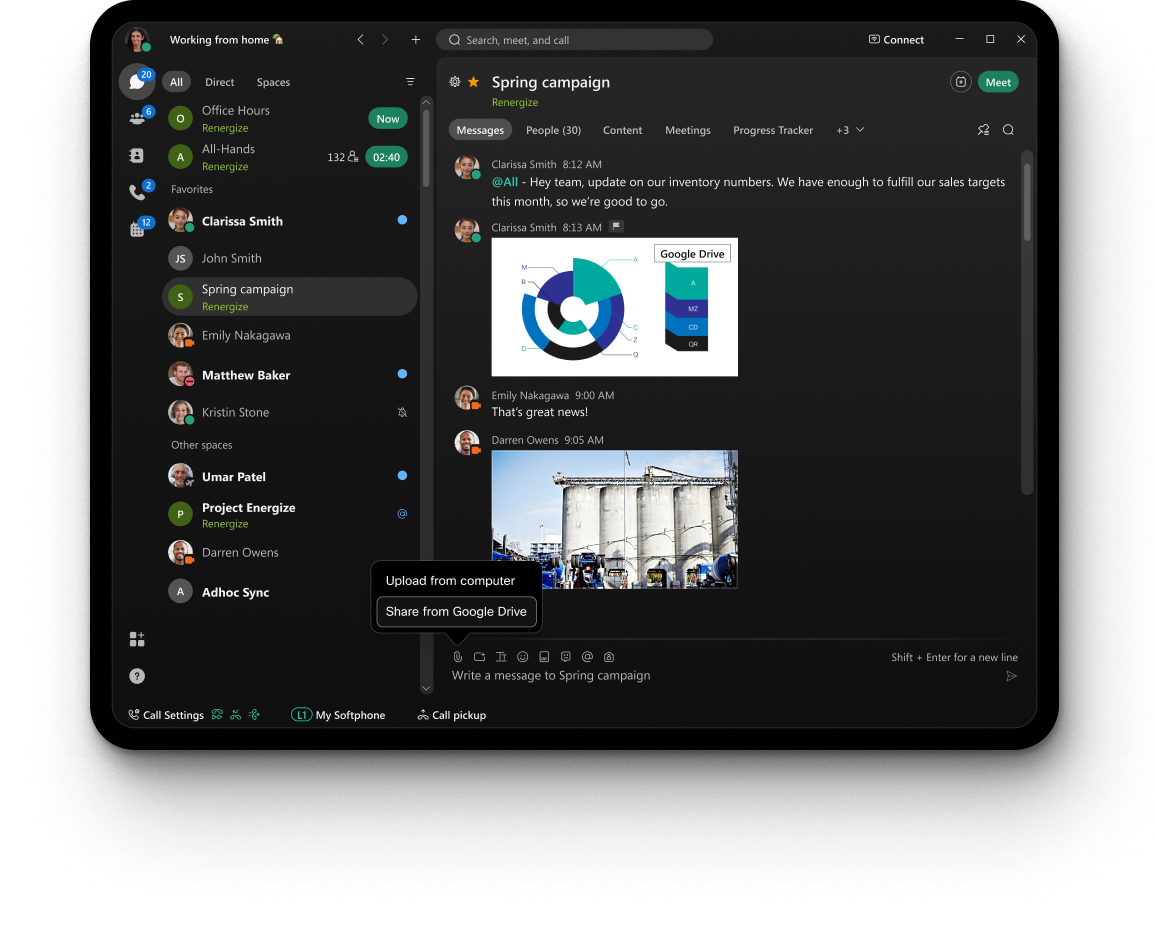Open the text formatting icon in composer
Image resolution: width=1155 pixels, height=930 pixels.
point(501,657)
